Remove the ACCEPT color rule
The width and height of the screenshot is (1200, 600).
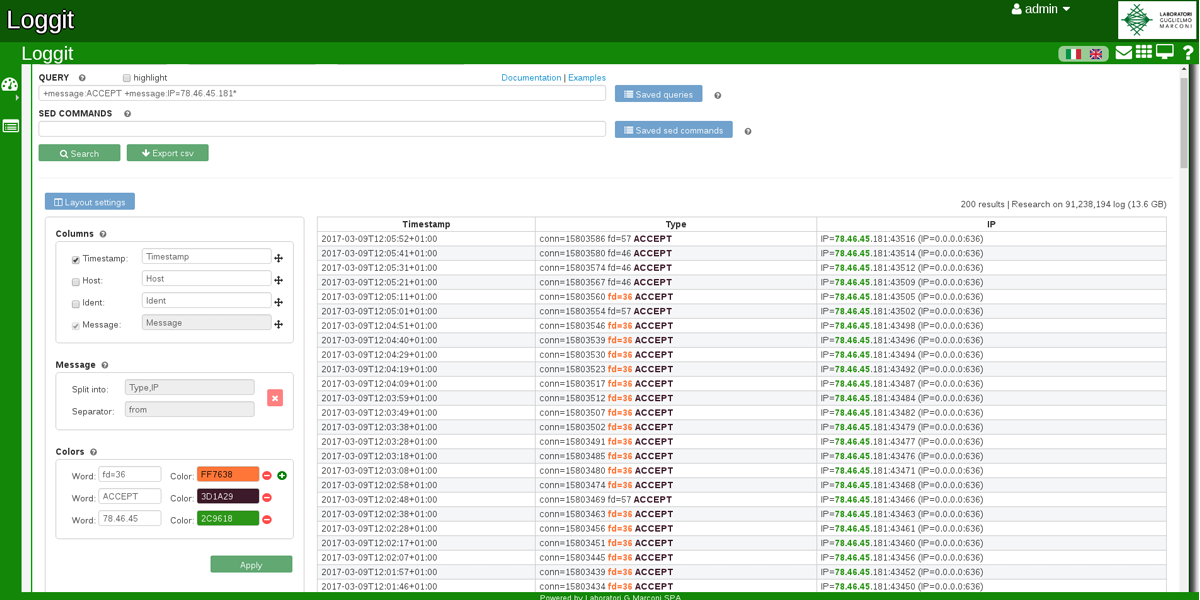click(x=267, y=498)
